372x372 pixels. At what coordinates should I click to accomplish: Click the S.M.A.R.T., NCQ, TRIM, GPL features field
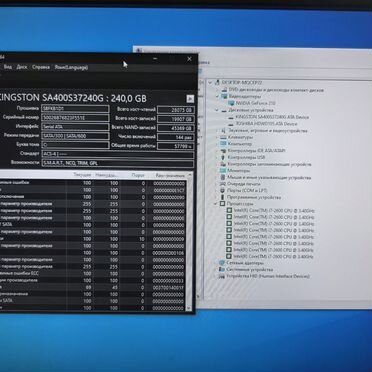click(x=118, y=163)
